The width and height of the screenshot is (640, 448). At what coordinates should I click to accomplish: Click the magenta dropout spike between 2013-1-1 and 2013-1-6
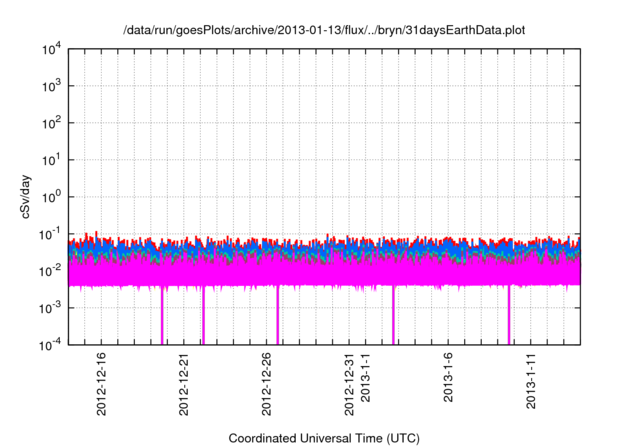(x=393, y=315)
